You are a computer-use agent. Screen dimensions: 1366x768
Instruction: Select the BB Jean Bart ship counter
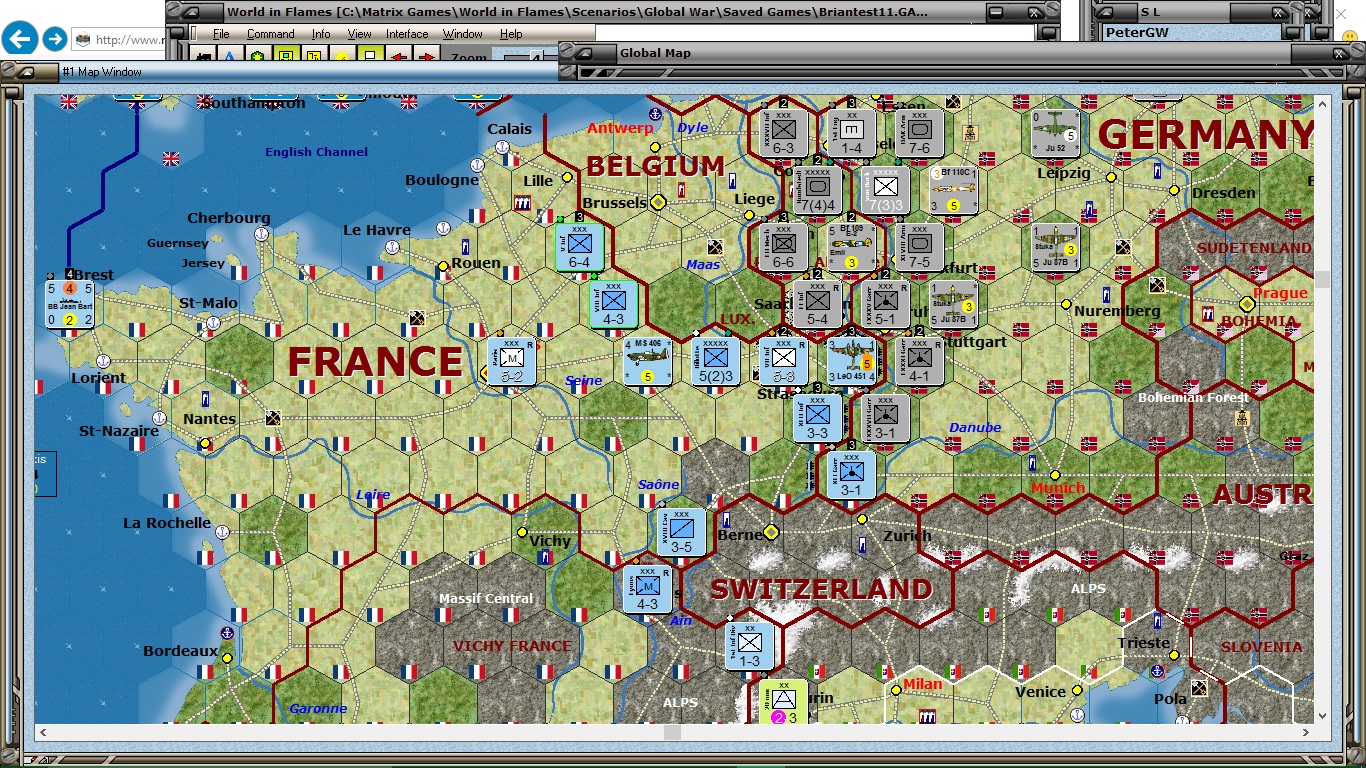70,304
